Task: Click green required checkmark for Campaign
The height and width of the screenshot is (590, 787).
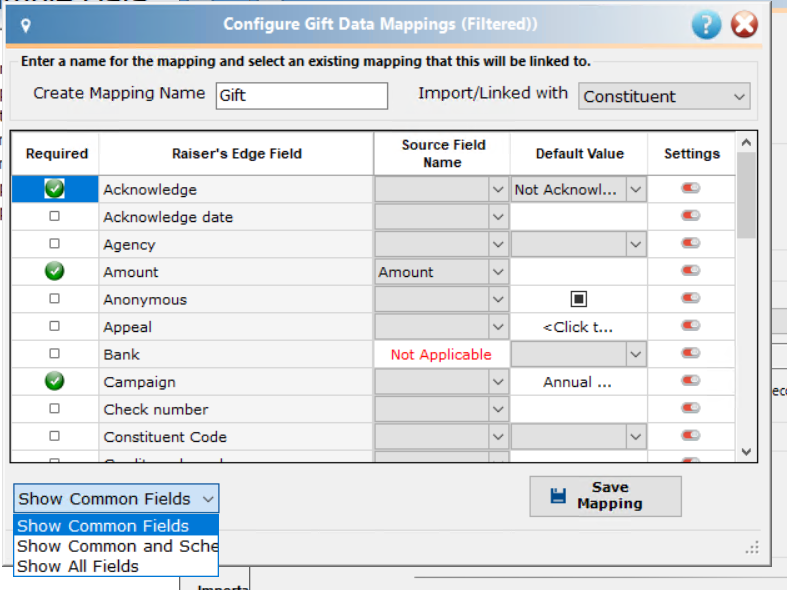Action: pos(54,381)
